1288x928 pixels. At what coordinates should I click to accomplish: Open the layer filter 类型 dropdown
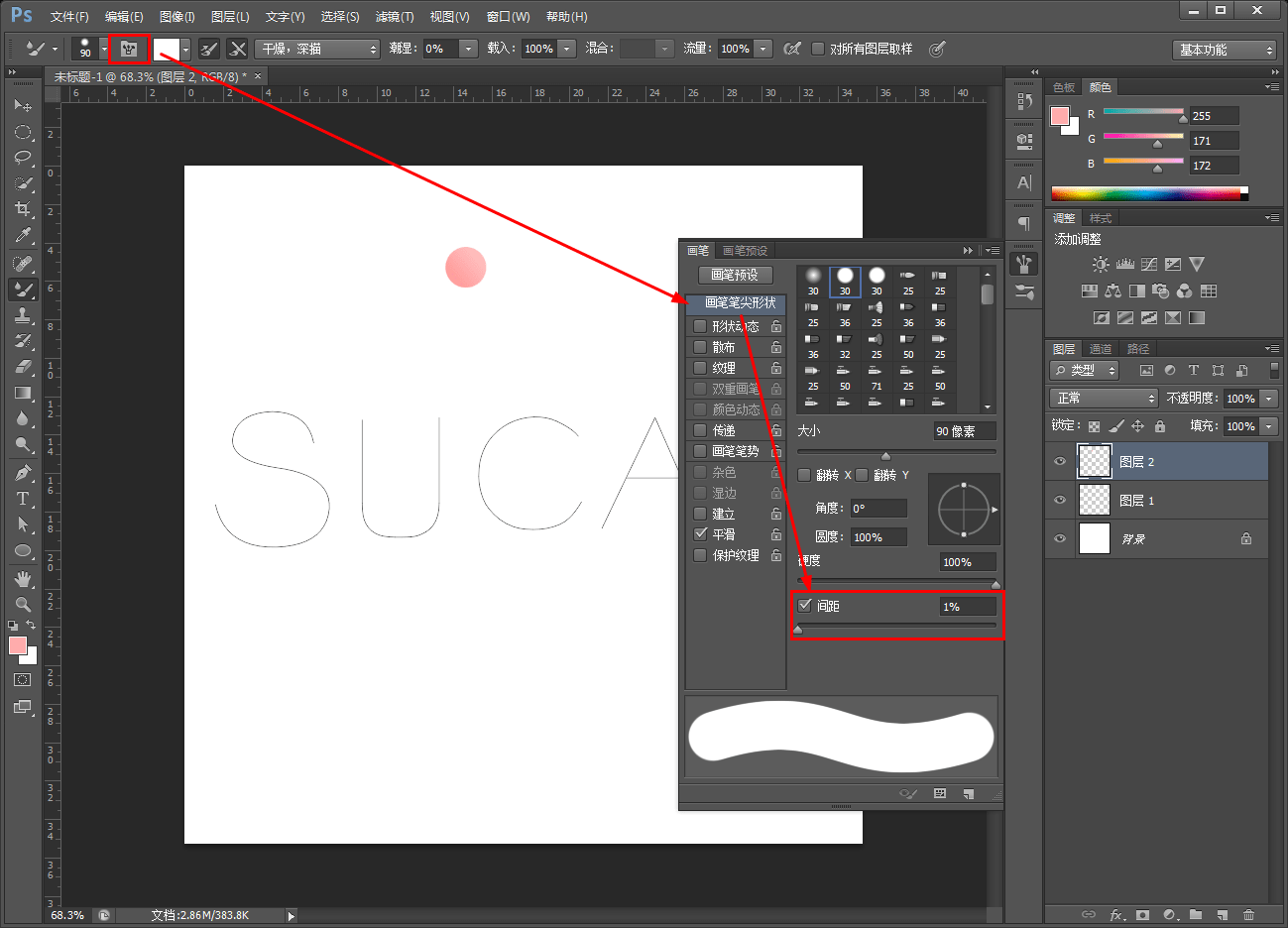pyautogui.click(x=1085, y=370)
